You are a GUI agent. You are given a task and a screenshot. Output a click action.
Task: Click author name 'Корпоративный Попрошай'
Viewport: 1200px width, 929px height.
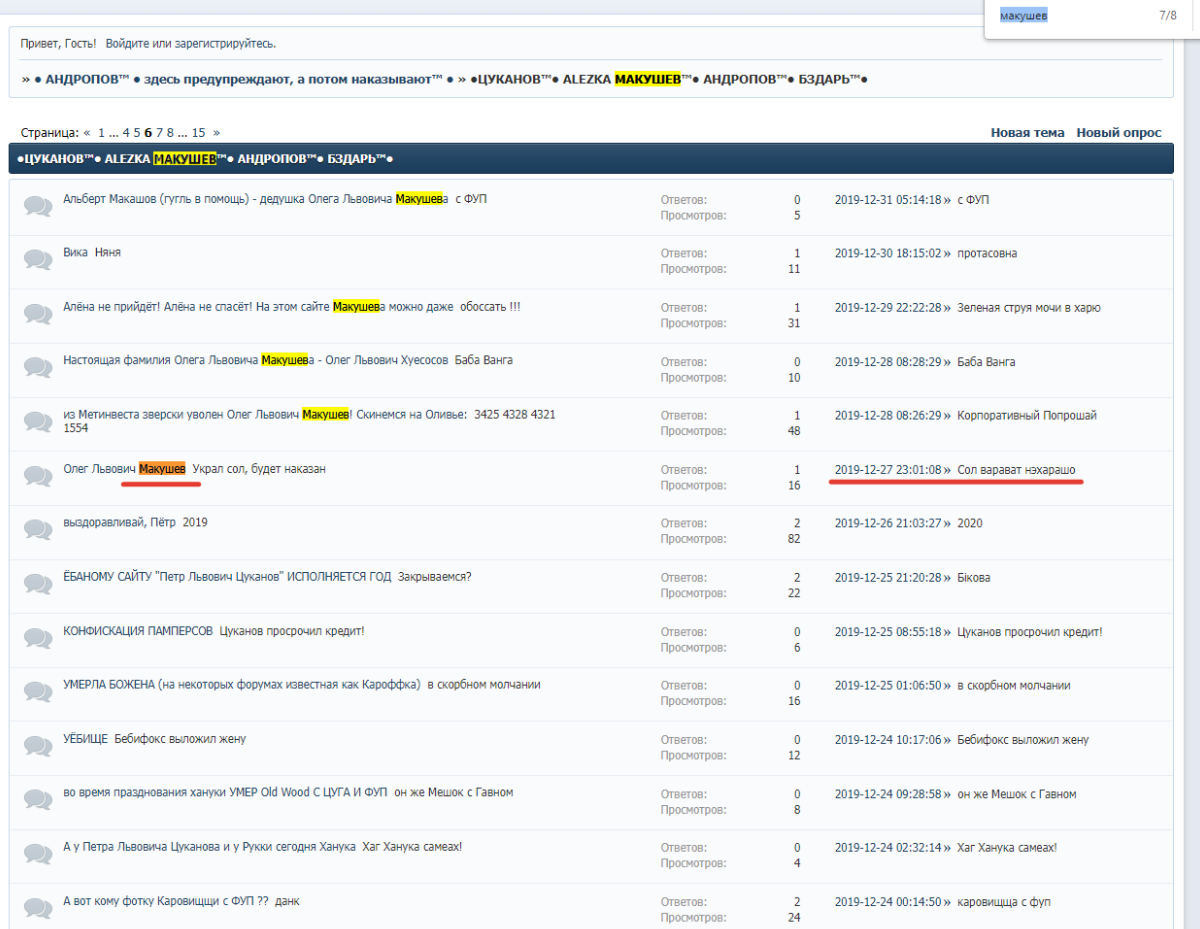(1027, 416)
